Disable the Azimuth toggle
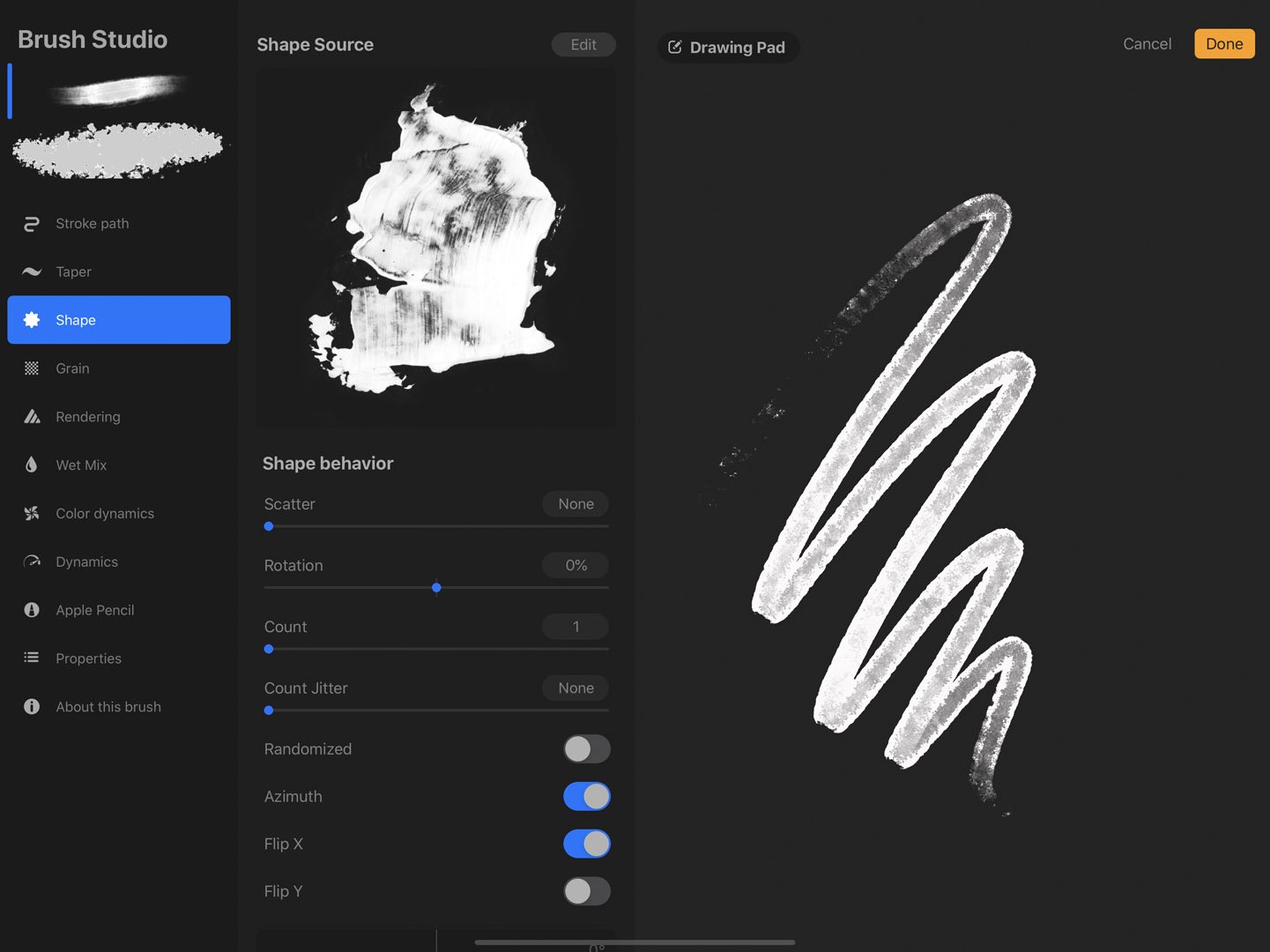This screenshot has width=1270, height=952. click(587, 796)
